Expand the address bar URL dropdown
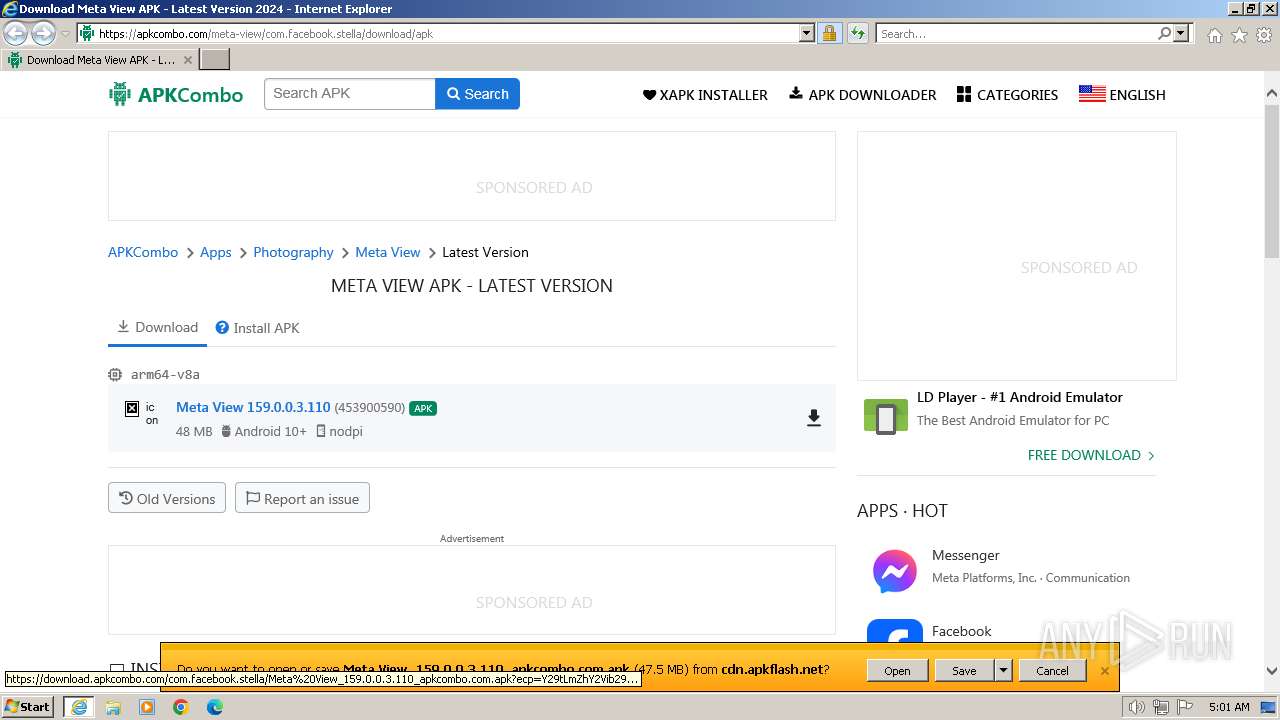The height and width of the screenshot is (720, 1280). 807,33
